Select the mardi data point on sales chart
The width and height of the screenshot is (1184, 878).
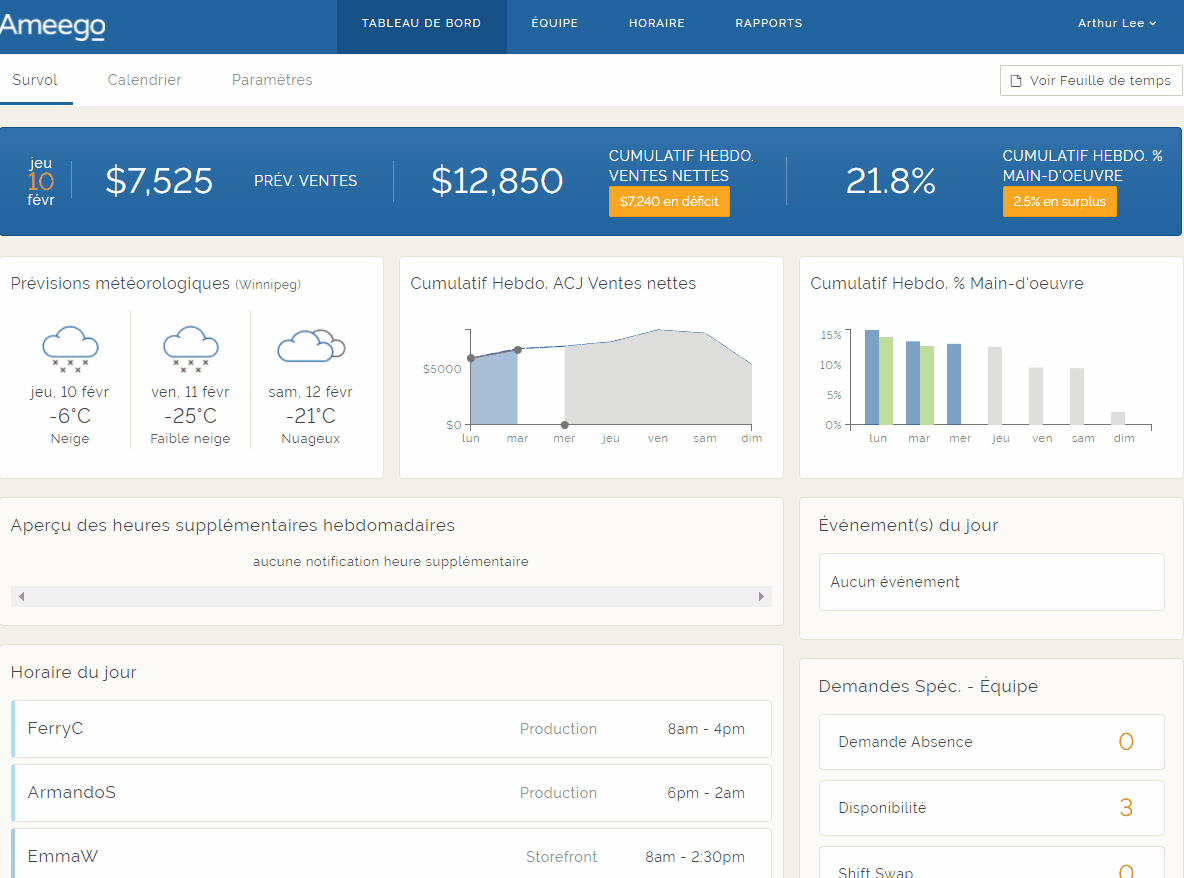point(517,350)
